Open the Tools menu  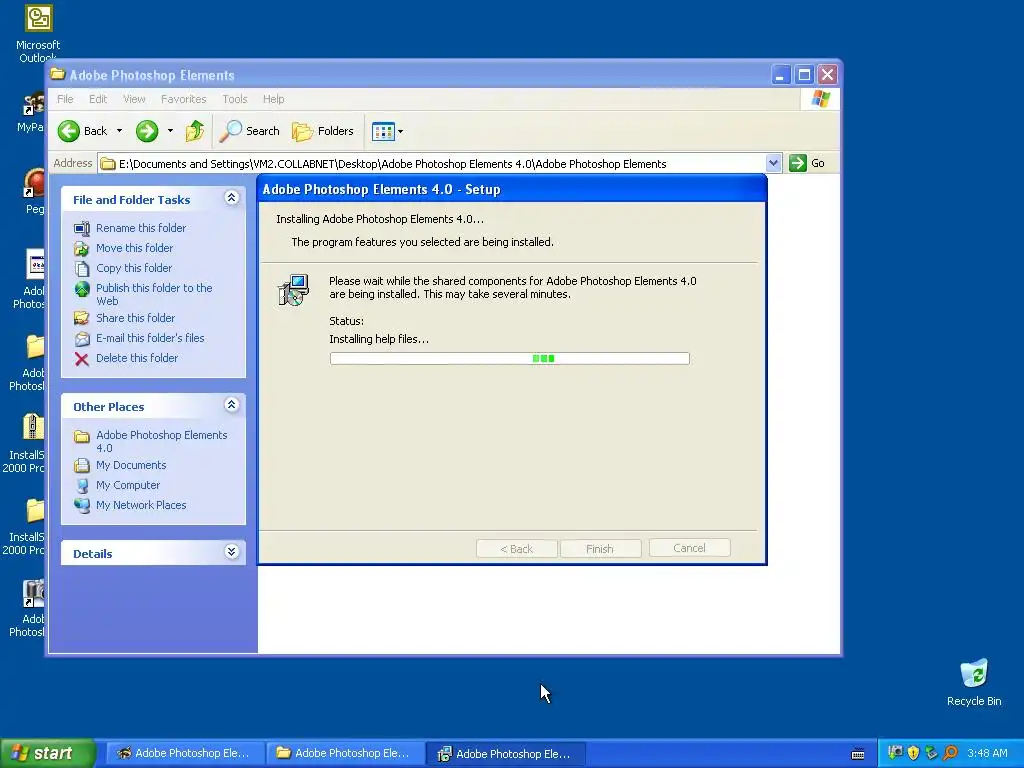(x=234, y=99)
